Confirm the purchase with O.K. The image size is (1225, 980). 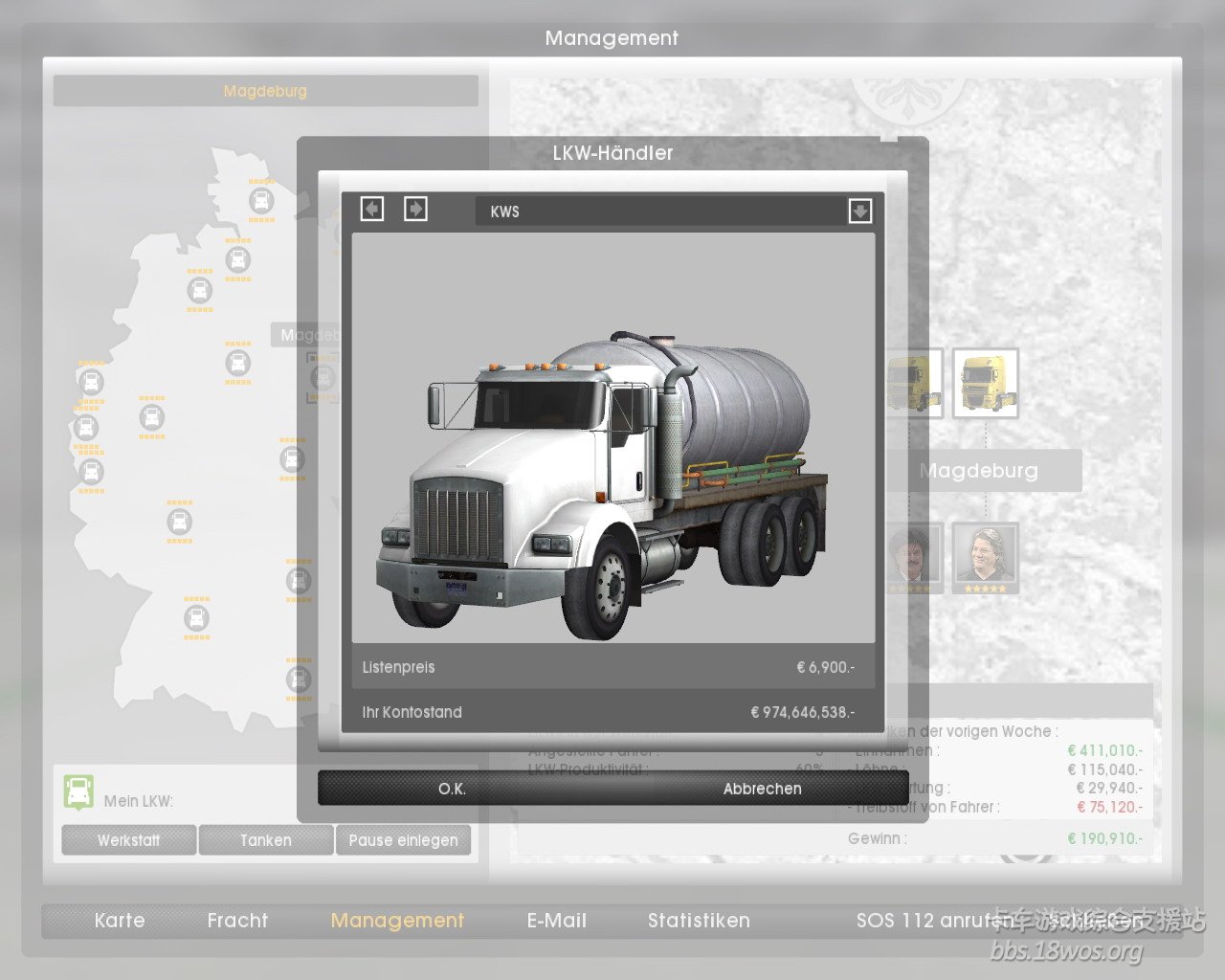452,789
